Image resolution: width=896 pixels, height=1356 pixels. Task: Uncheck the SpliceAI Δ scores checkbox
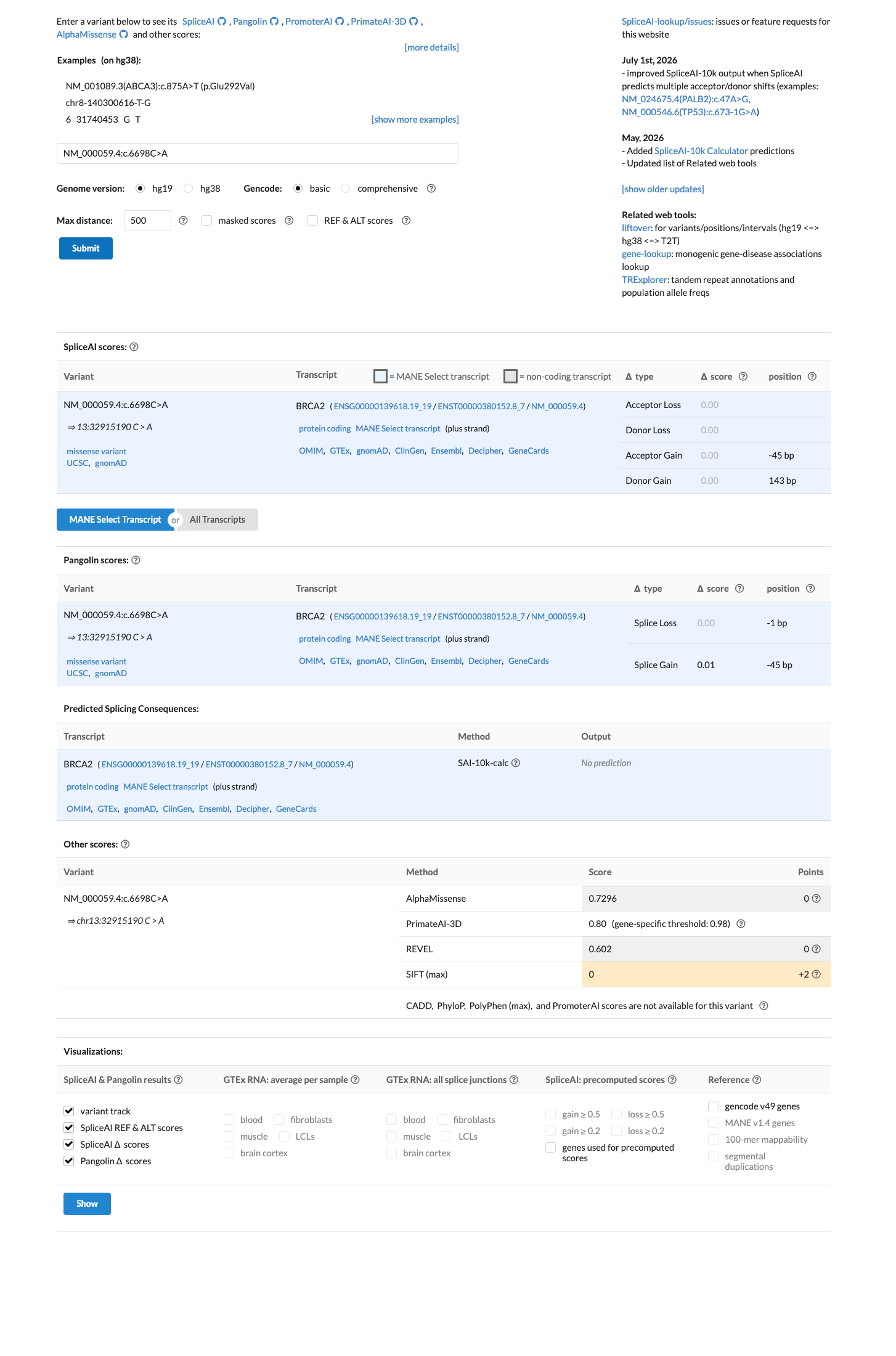(69, 1145)
